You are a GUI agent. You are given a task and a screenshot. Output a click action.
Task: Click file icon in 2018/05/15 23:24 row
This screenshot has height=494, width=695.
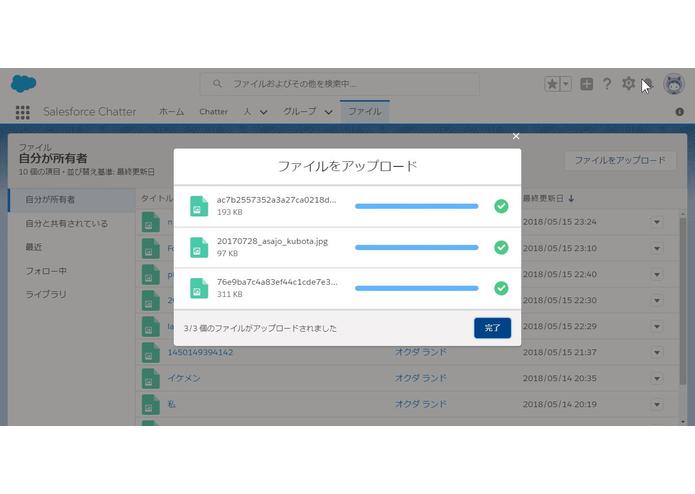151,222
